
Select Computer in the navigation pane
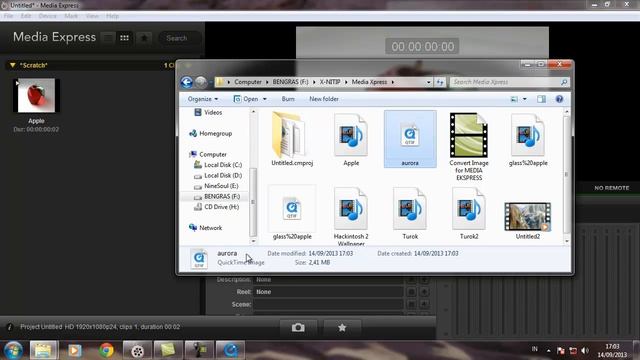208,154
